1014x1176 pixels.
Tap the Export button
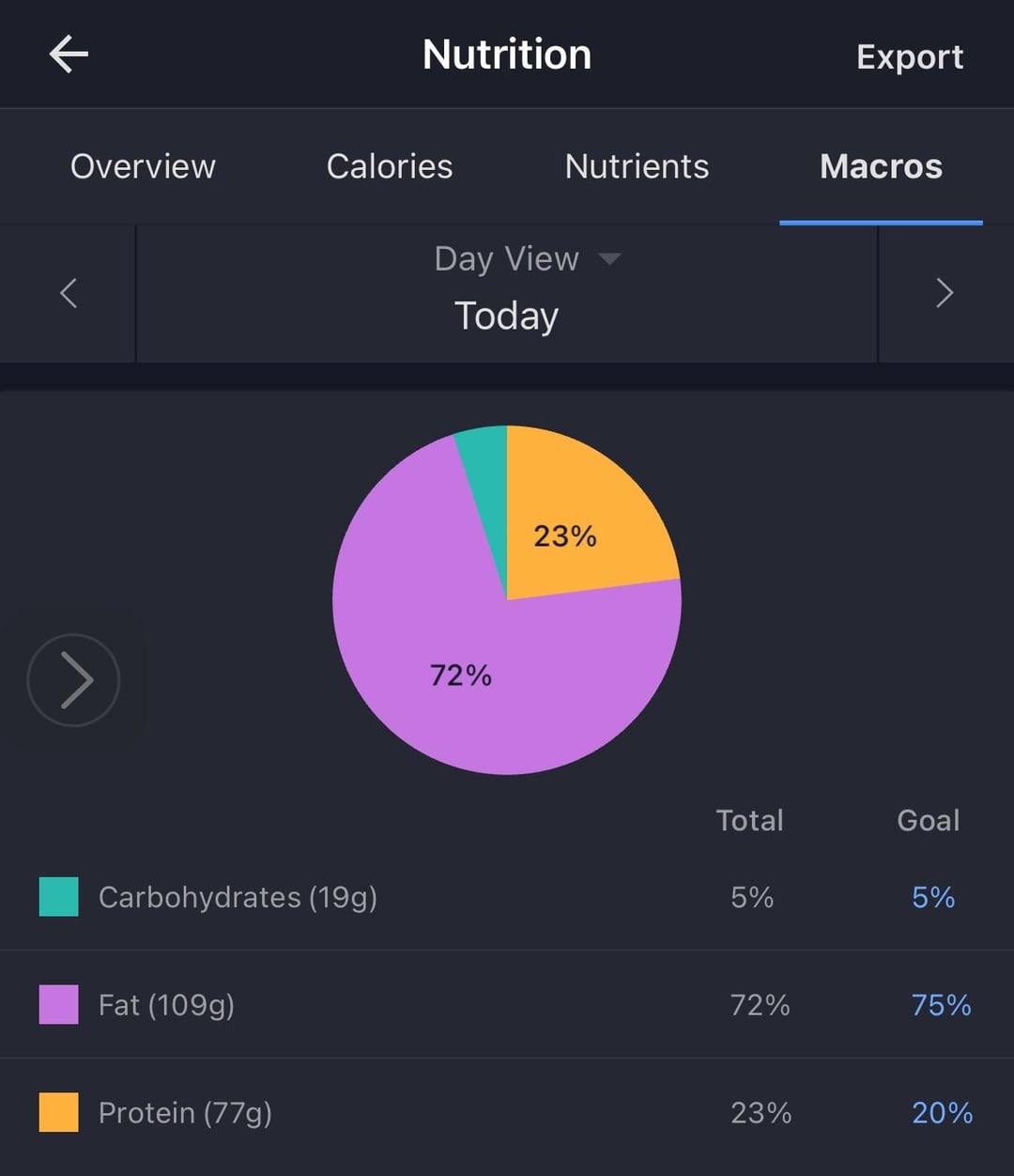click(910, 57)
